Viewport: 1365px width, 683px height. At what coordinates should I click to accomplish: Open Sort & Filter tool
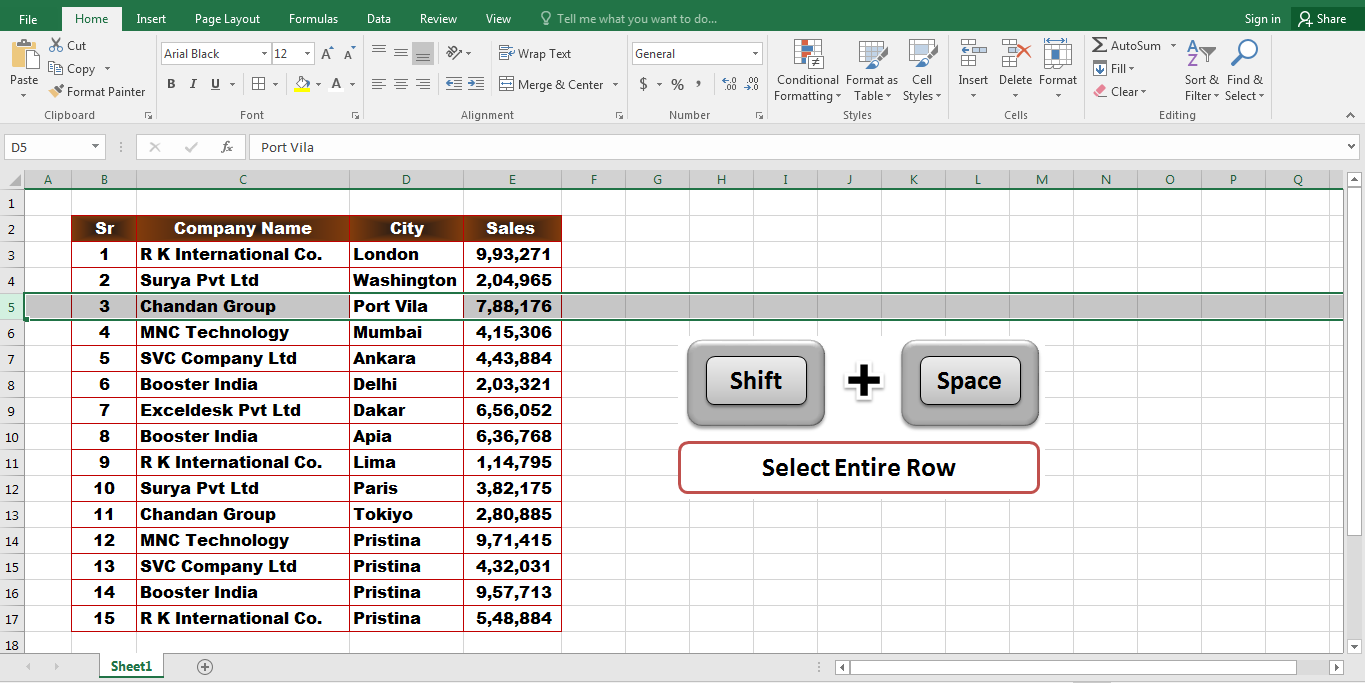1201,70
